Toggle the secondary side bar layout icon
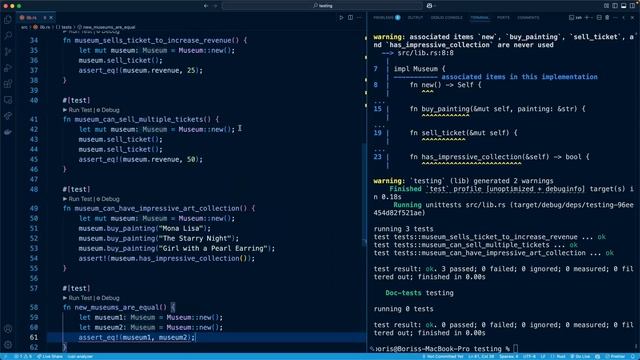The image size is (640, 360). tap(632, 6)
